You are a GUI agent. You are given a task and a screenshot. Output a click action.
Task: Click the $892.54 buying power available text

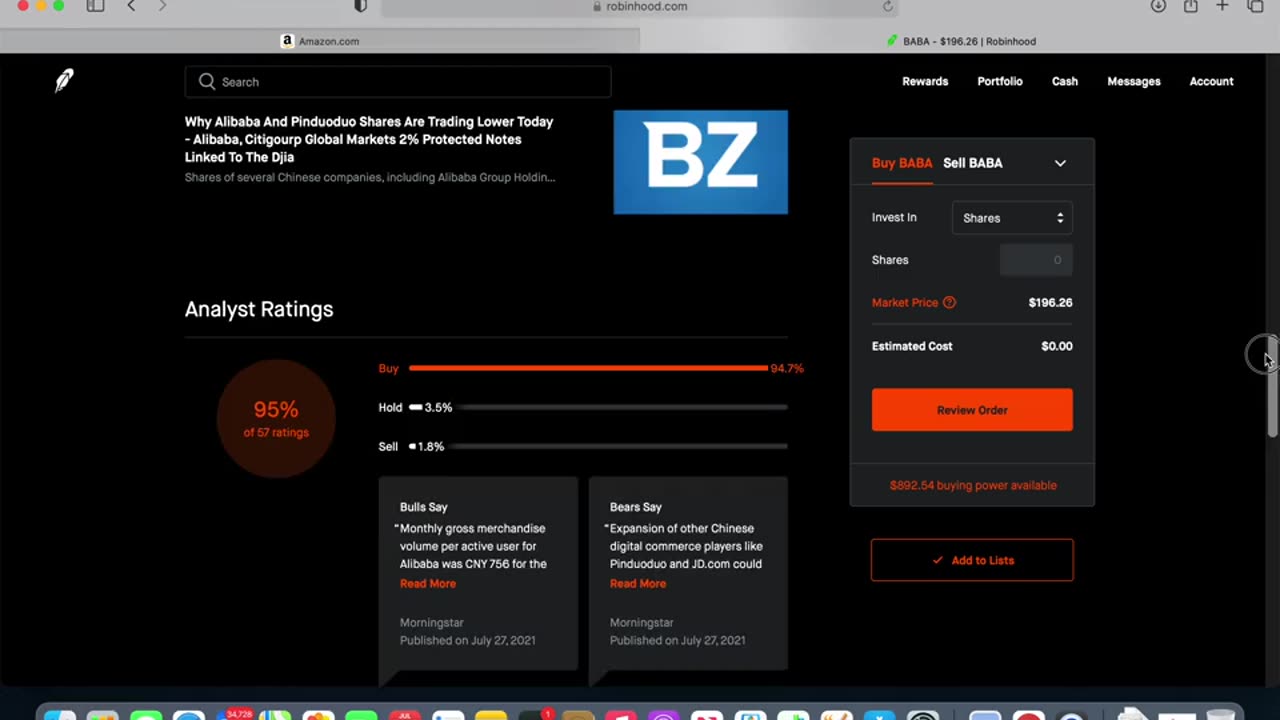(x=973, y=485)
